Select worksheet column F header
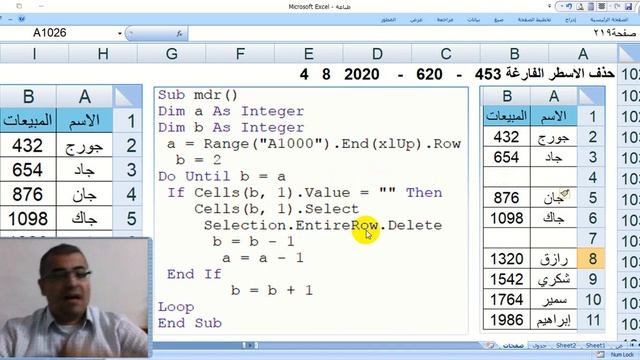This screenshot has width=640, height=360. click(240, 53)
